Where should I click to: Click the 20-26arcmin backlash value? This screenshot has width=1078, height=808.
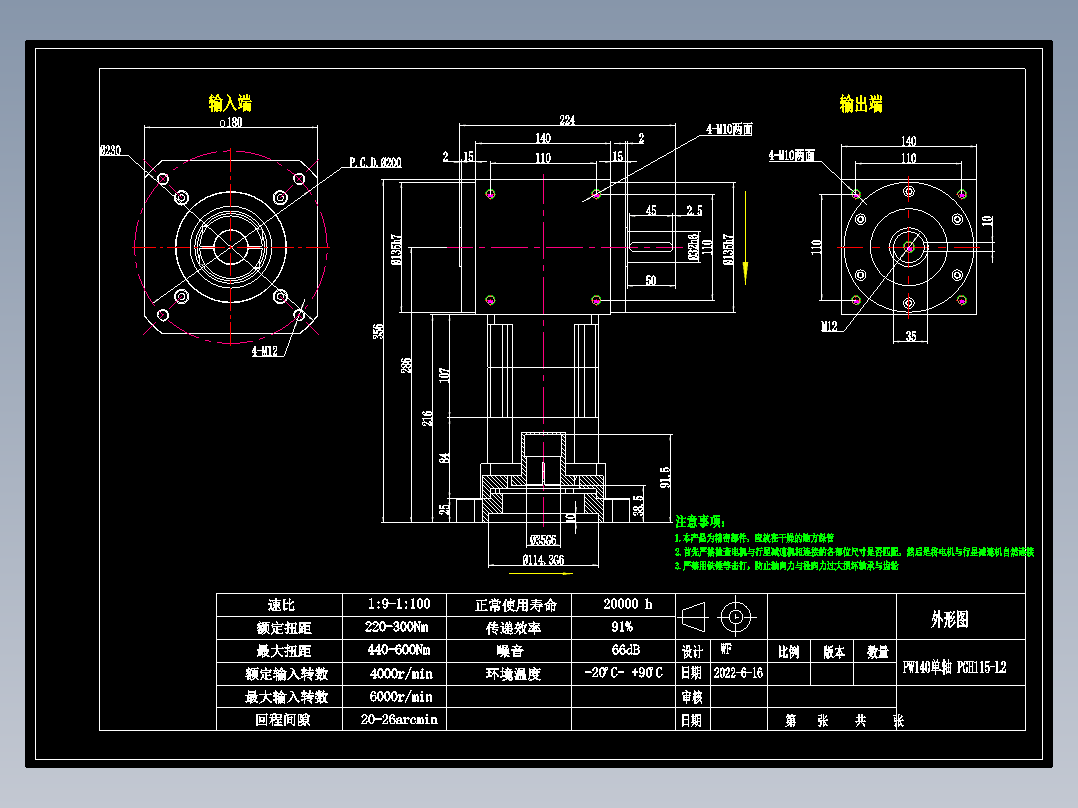coord(398,719)
